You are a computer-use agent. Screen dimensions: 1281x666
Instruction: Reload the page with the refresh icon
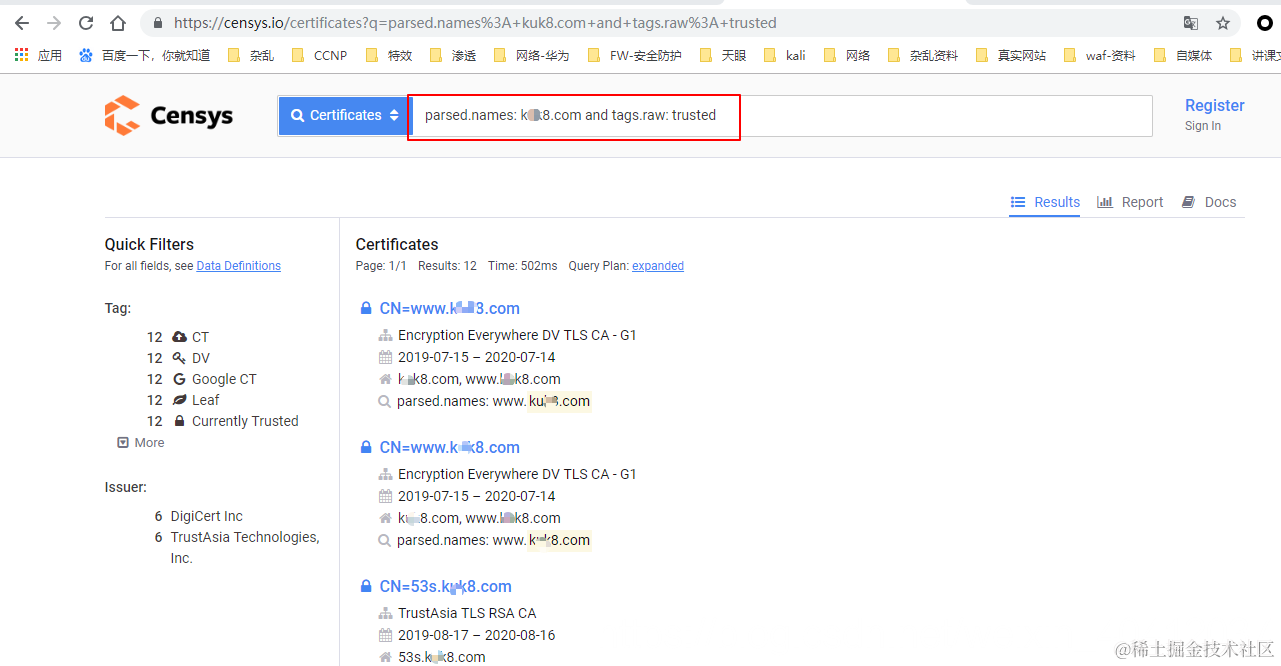[86, 23]
